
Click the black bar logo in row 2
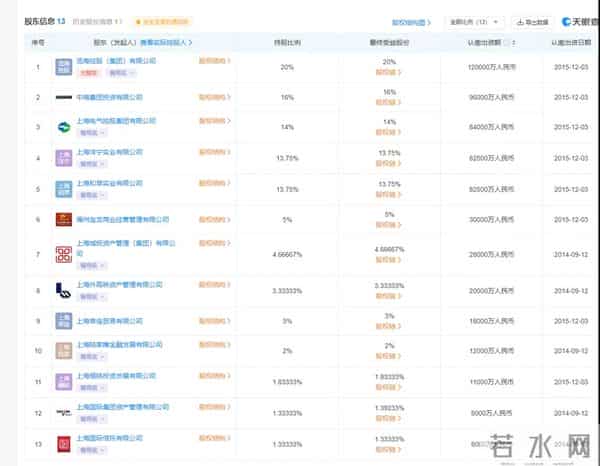click(x=63, y=97)
